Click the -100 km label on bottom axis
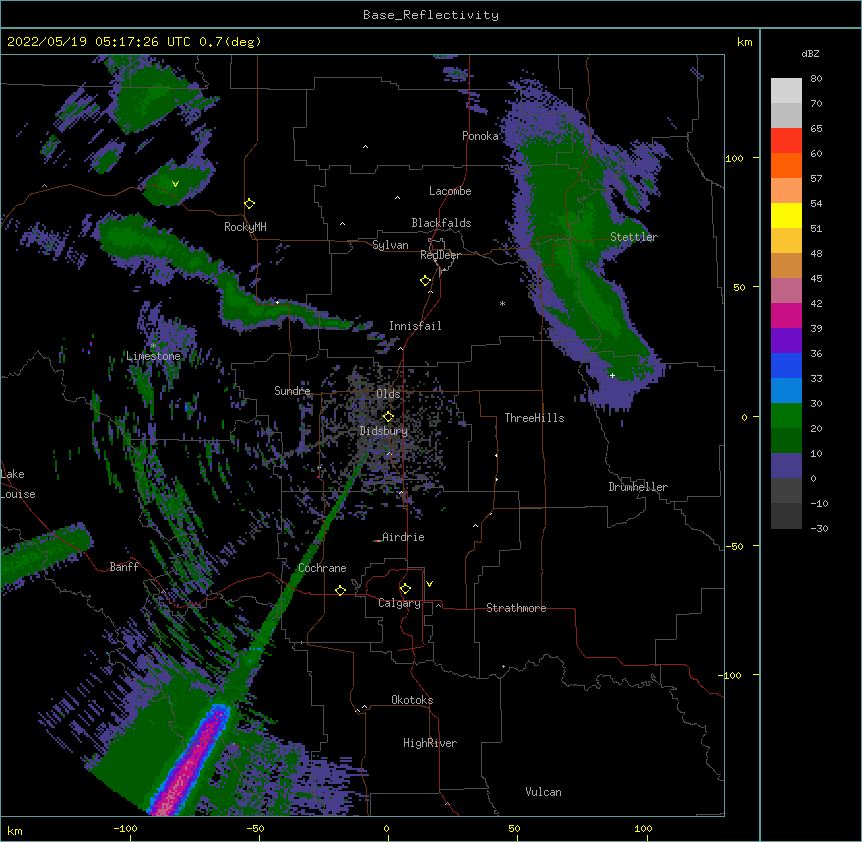The height and width of the screenshot is (842, 862). click(125, 828)
